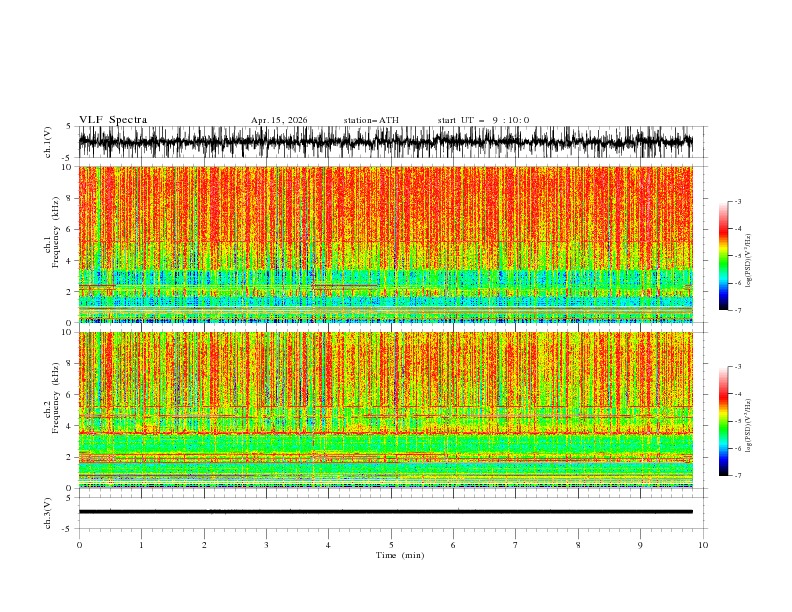Click the '6' tick on time axis

coord(453,545)
